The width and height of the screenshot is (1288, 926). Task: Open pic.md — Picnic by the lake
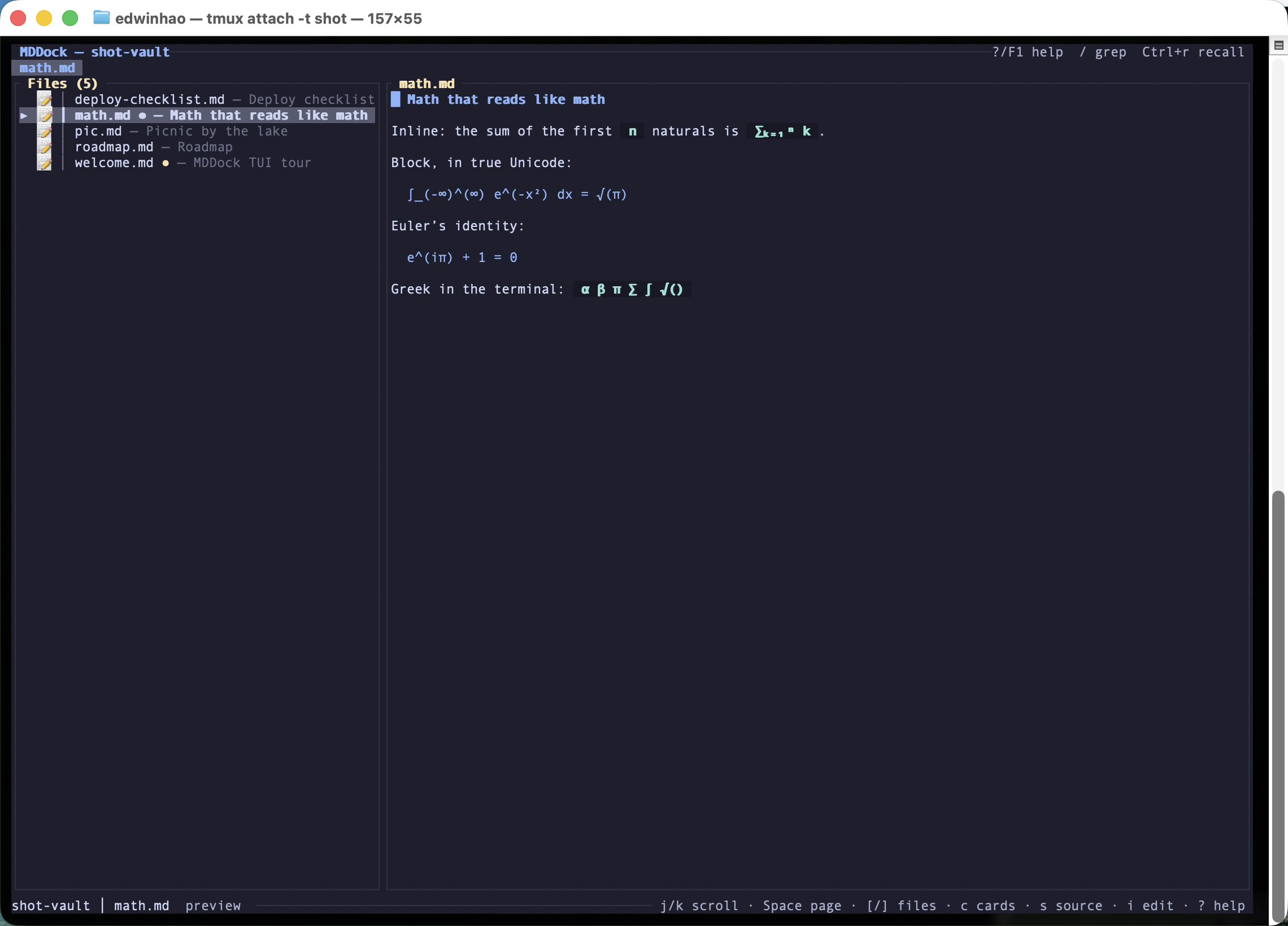181,131
